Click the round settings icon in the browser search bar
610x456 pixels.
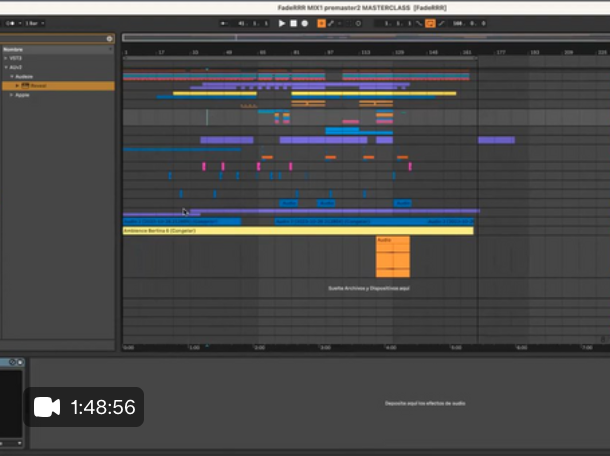pos(109,39)
